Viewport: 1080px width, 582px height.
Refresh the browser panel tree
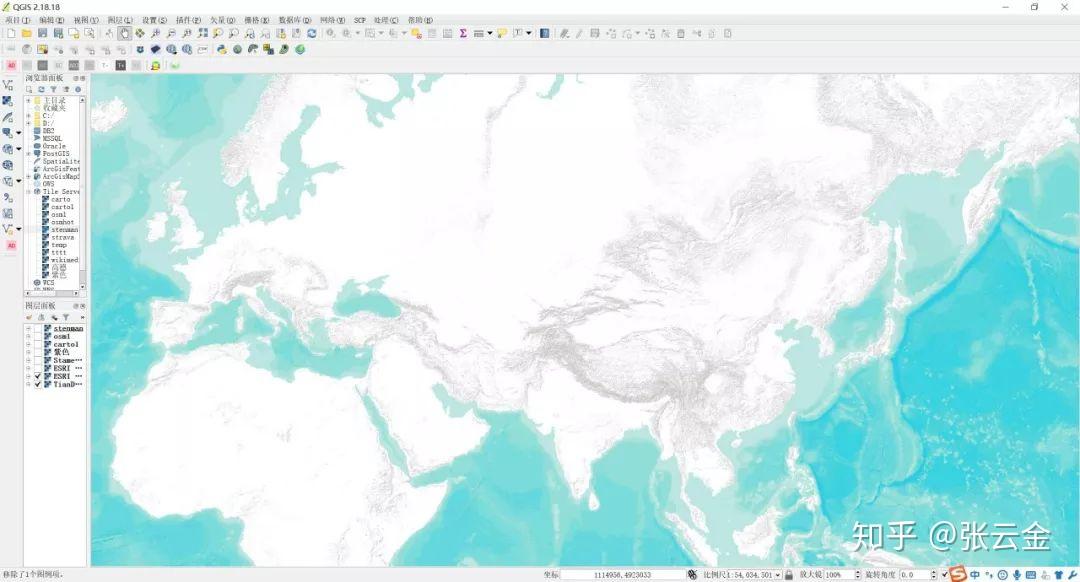click(x=41, y=90)
